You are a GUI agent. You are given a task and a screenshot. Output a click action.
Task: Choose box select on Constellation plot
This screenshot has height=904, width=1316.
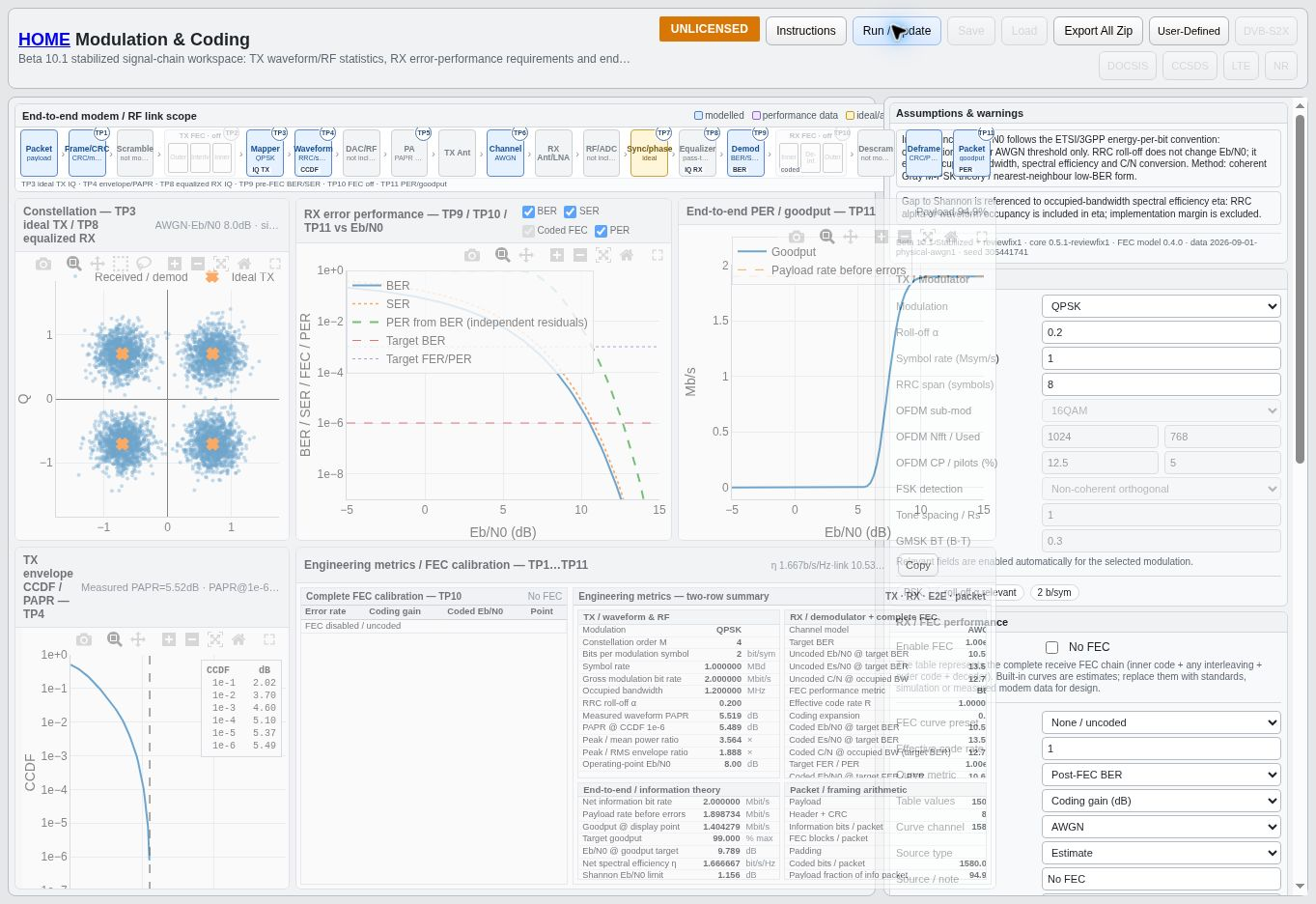pos(121,264)
